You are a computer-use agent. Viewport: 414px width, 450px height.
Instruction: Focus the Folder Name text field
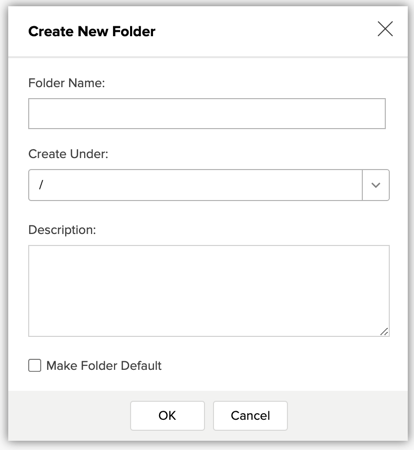(207, 113)
